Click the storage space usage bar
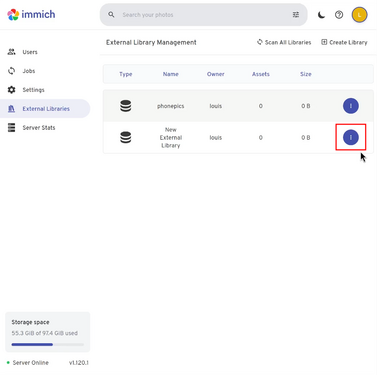377x375 pixels. point(48,344)
